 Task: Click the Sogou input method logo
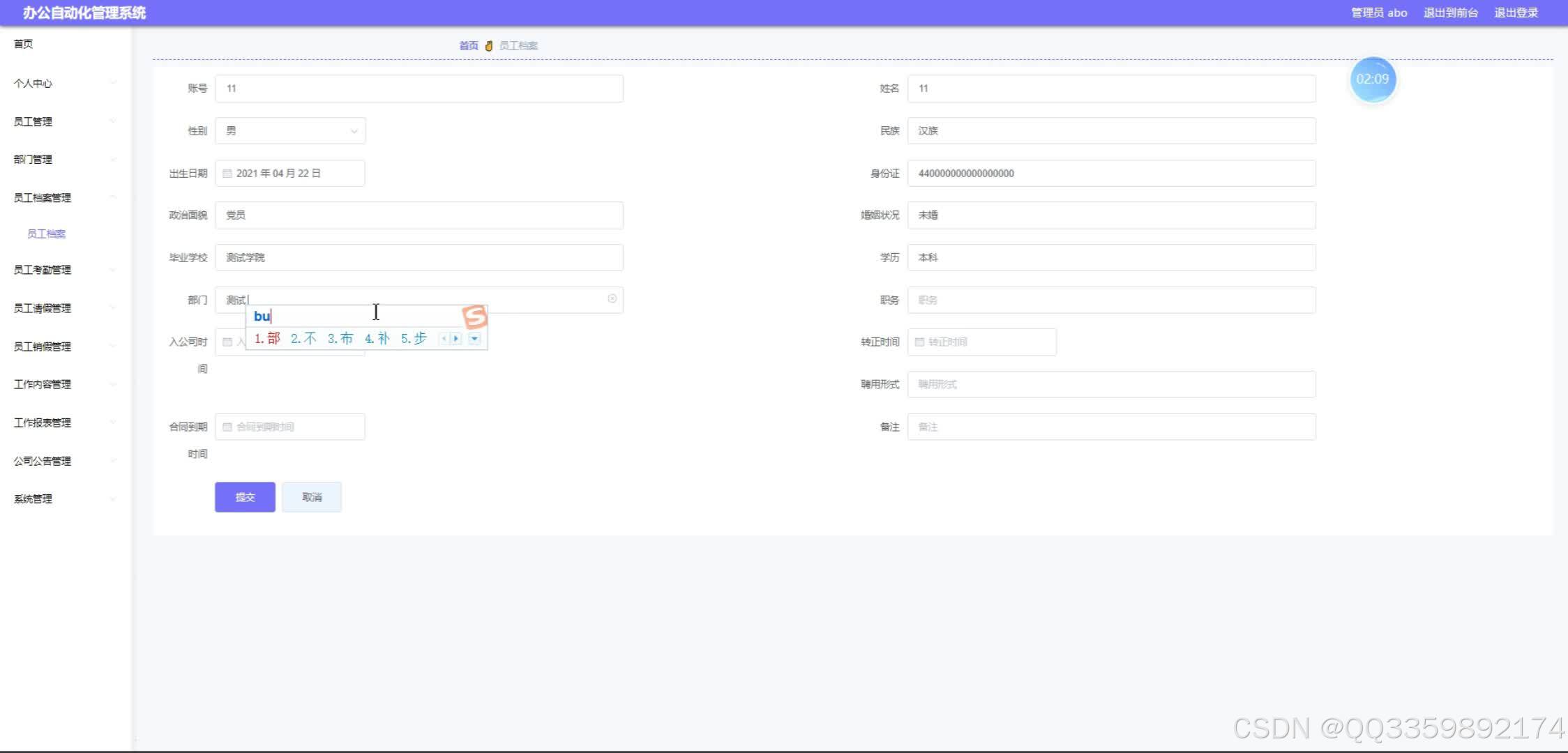[475, 317]
